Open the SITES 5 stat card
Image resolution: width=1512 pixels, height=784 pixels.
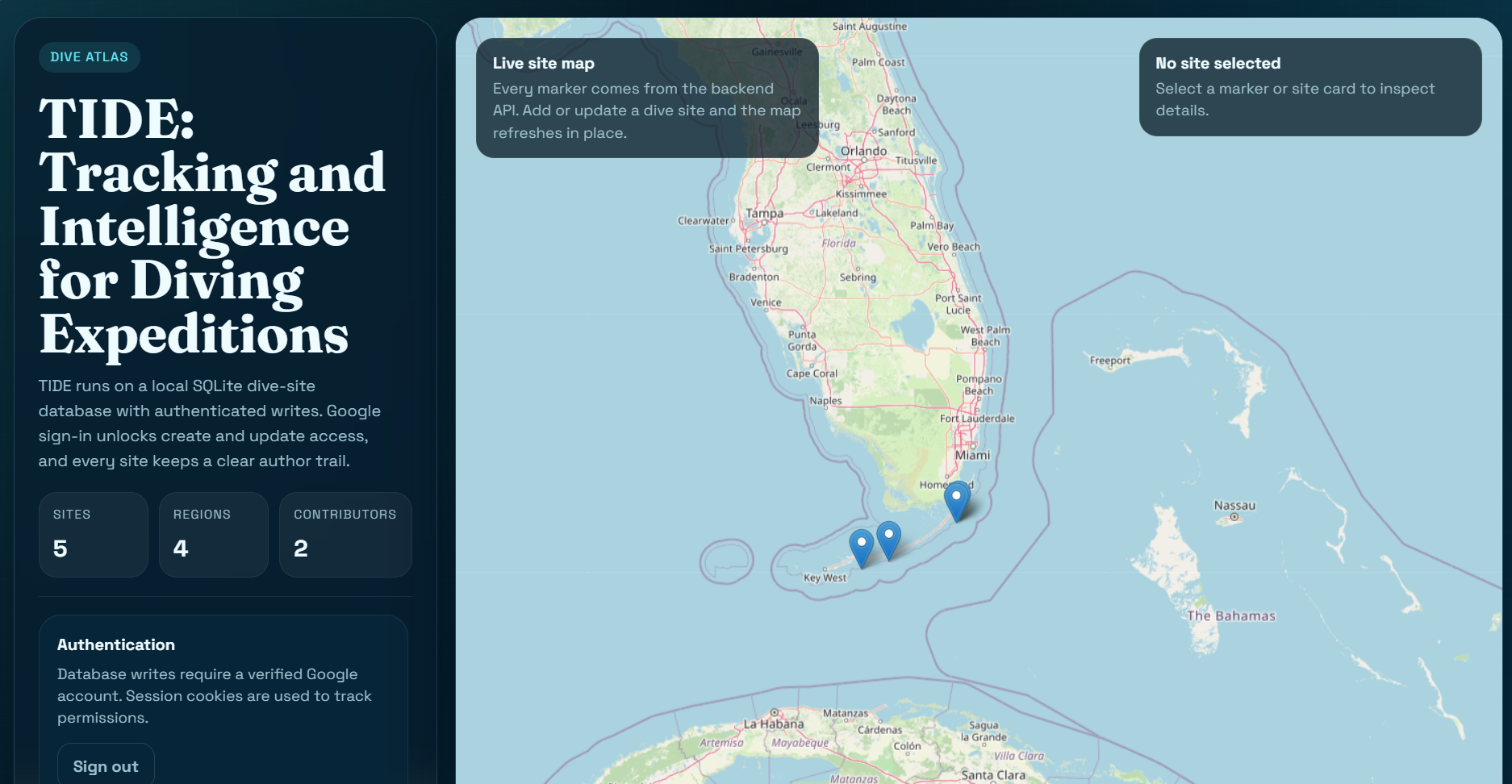click(94, 535)
